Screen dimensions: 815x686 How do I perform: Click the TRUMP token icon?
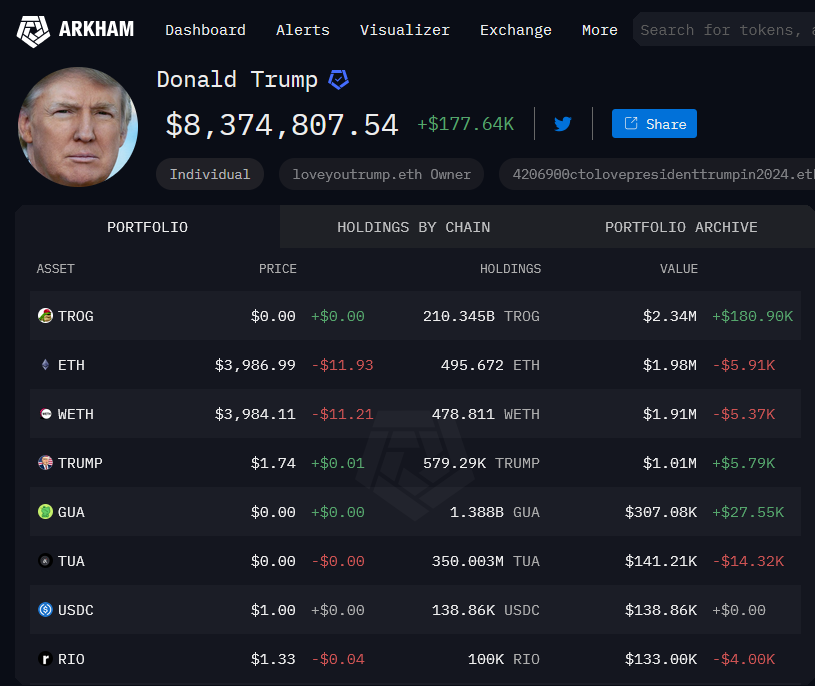45,463
